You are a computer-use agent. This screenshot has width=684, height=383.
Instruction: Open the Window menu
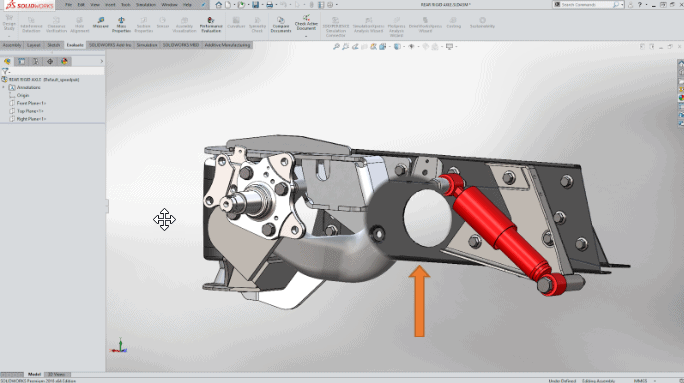pyautogui.click(x=169, y=5)
